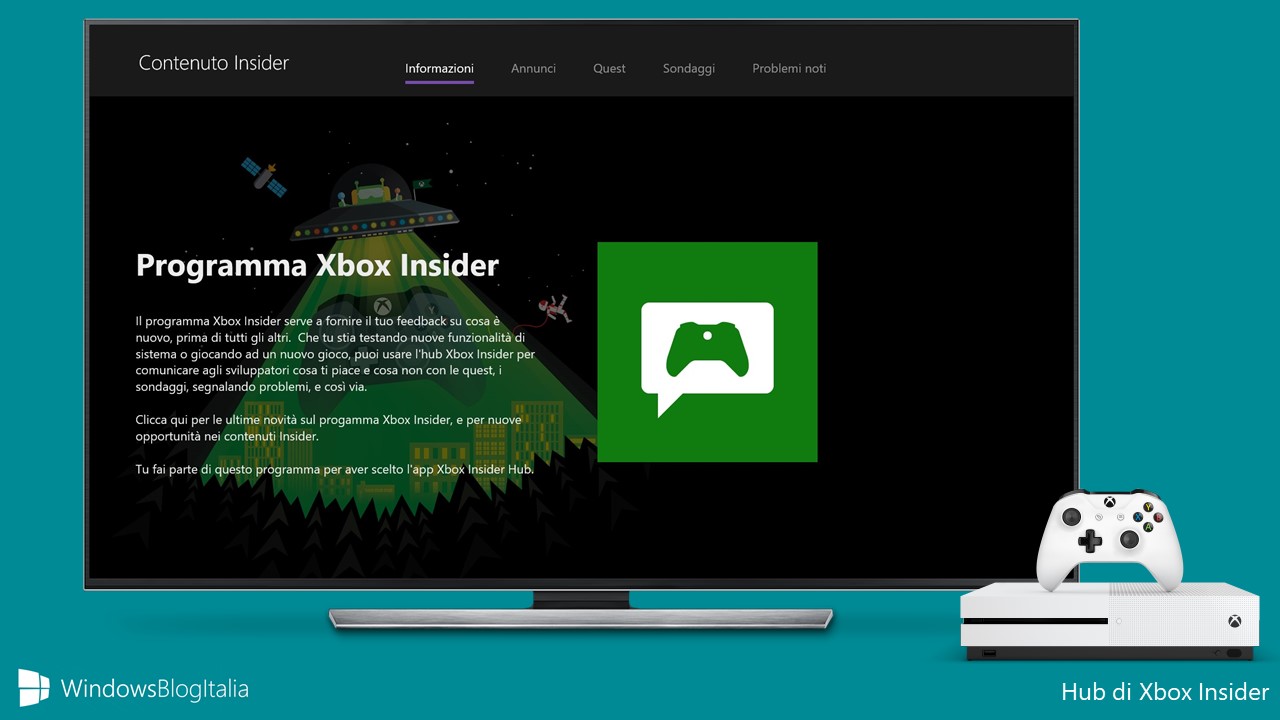Click the satellite illustration in the artwork
The image size is (1280, 720).
pos(265,177)
